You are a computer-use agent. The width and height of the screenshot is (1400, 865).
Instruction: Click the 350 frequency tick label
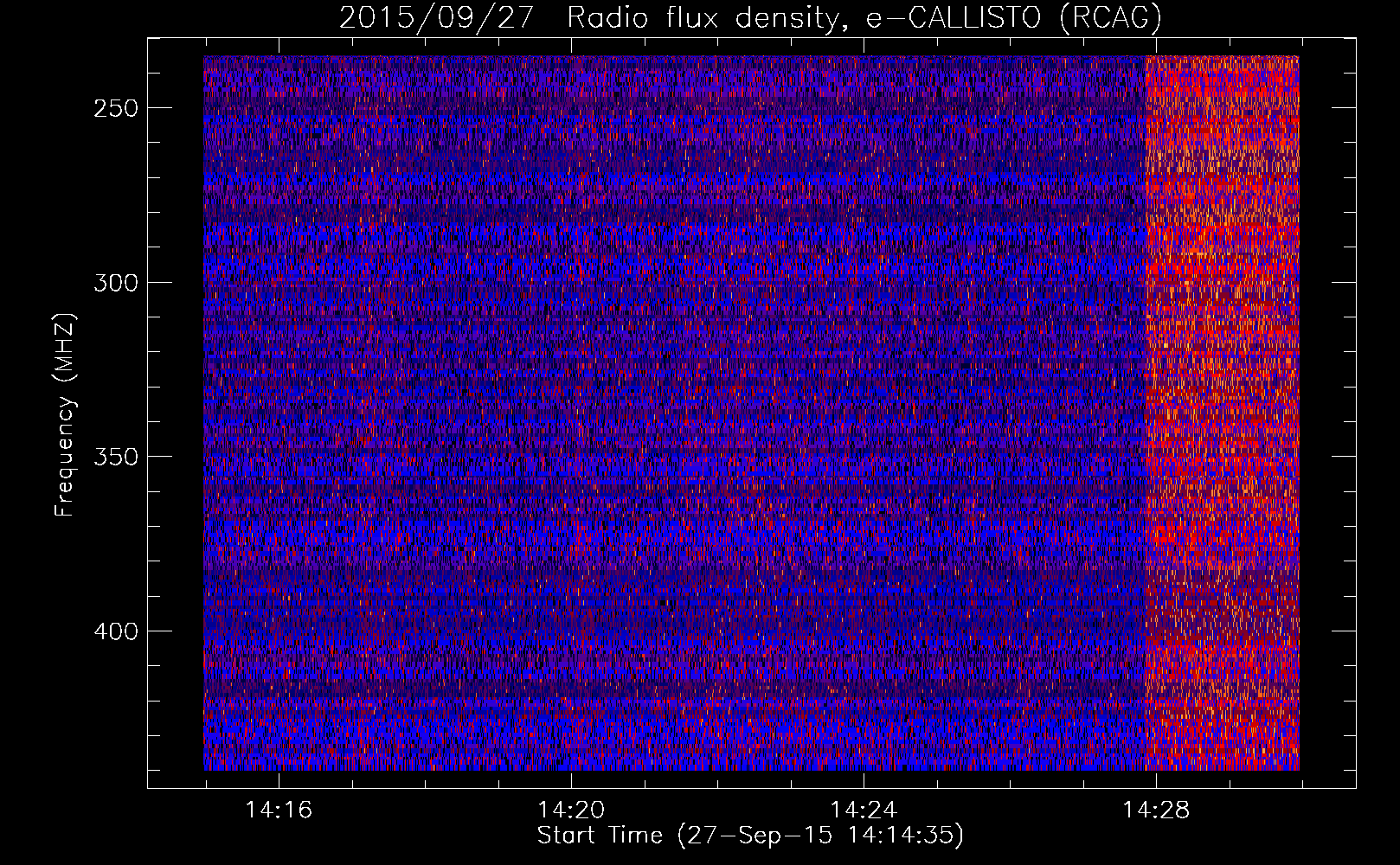(117, 457)
